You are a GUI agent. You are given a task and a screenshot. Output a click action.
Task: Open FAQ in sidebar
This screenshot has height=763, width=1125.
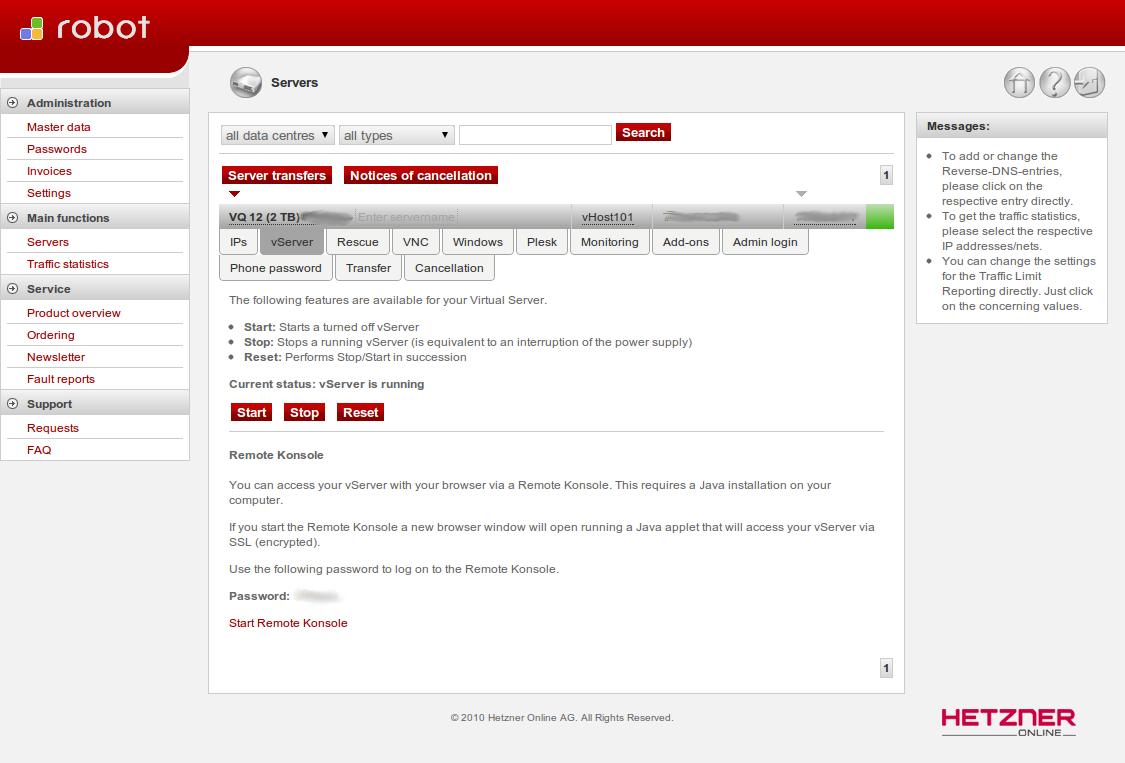click(39, 450)
